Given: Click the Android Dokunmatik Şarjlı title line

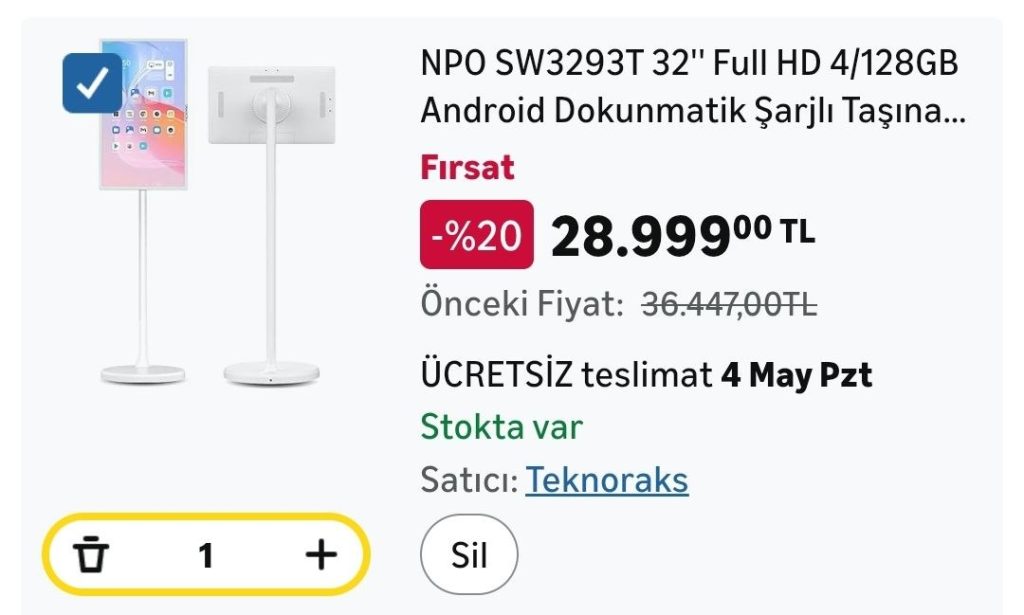Looking at the screenshot, I should (x=693, y=111).
